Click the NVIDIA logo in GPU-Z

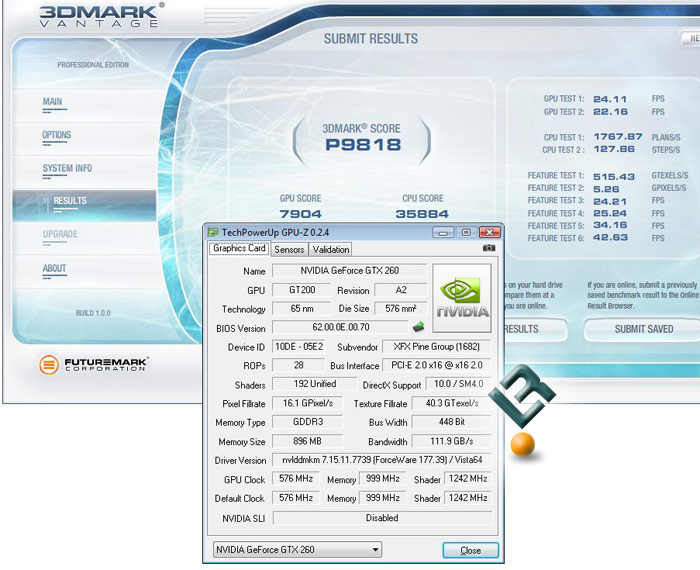coord(462,298)
